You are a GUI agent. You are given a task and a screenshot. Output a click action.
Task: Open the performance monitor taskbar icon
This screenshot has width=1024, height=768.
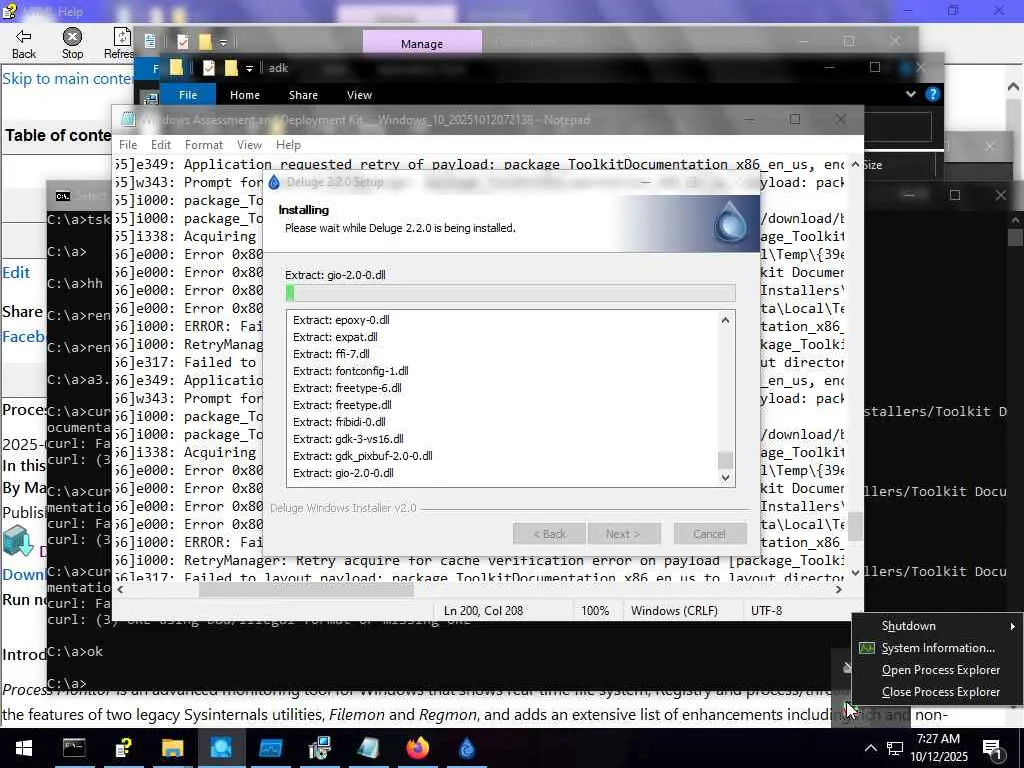tap(270, 748)
